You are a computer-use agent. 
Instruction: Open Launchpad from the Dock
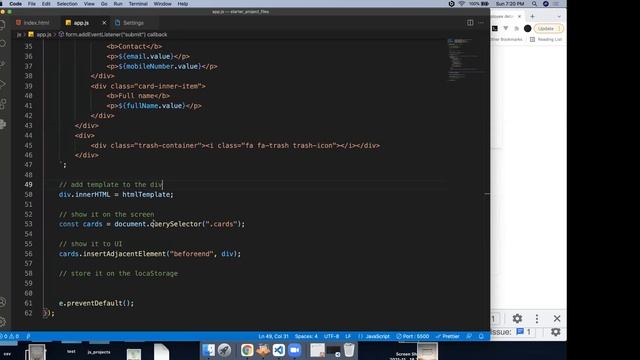point(224,350)
